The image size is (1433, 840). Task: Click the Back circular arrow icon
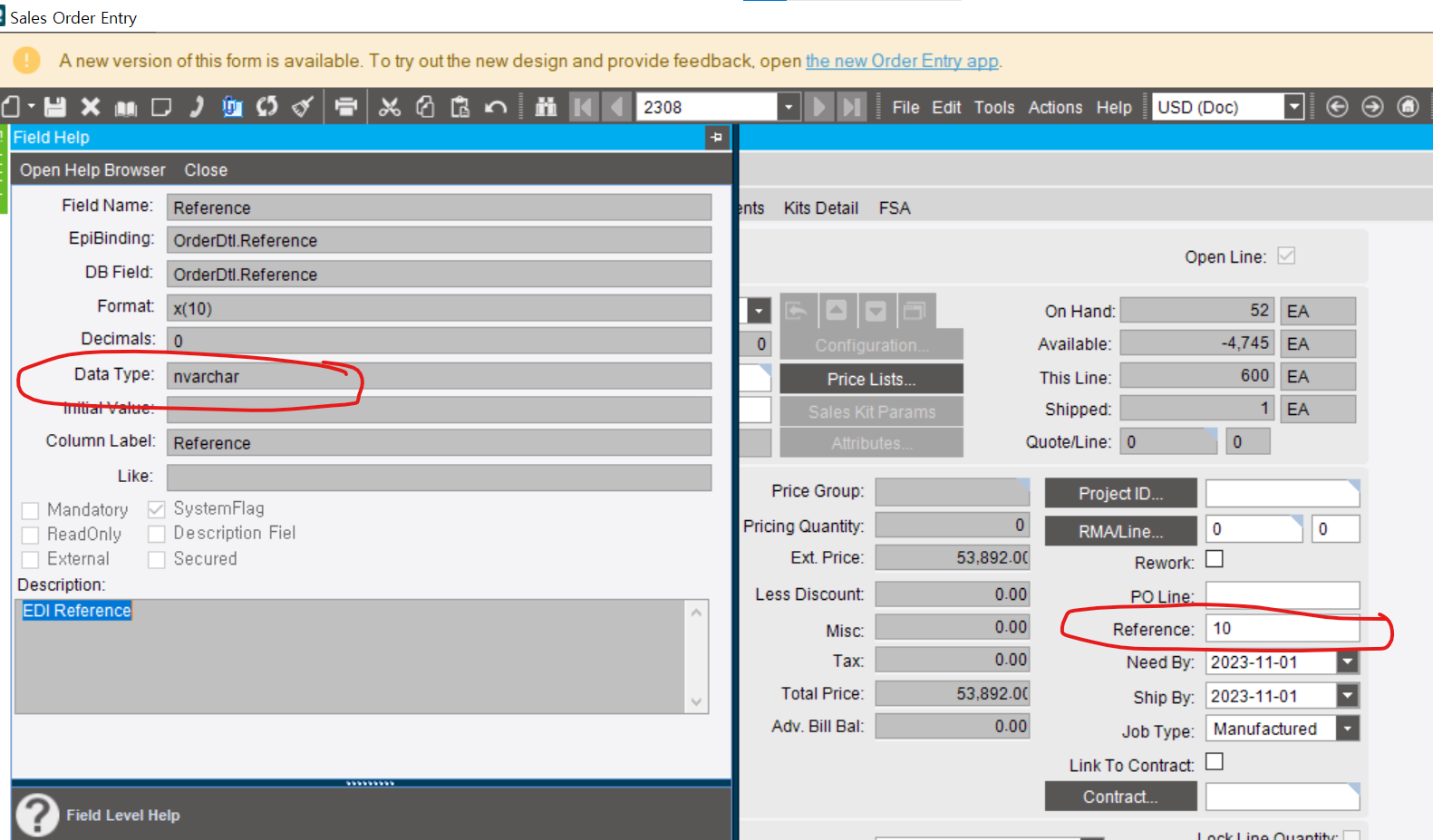click(1337, 107)
